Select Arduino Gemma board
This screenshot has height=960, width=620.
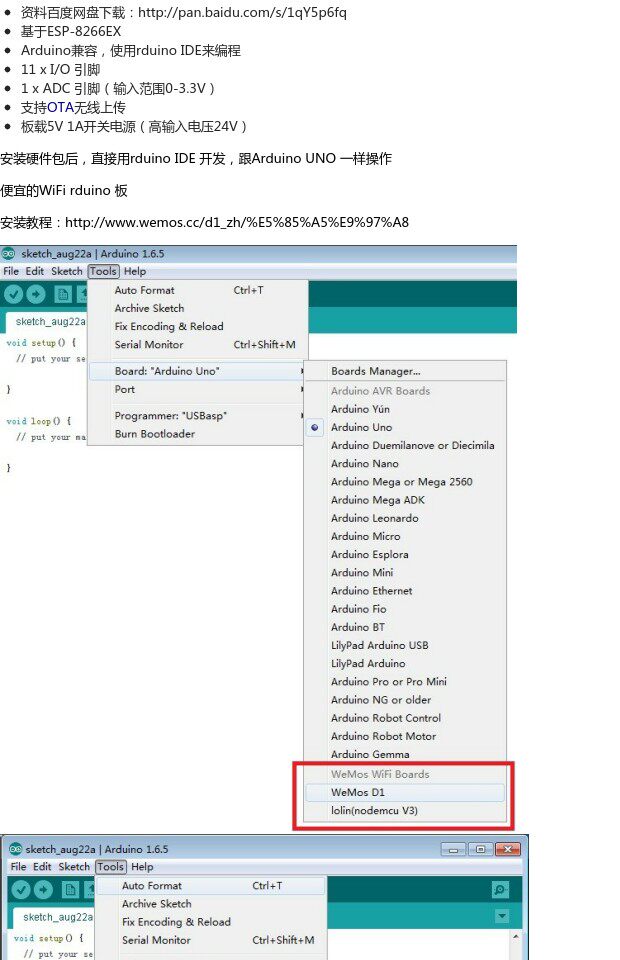(405, 754)
